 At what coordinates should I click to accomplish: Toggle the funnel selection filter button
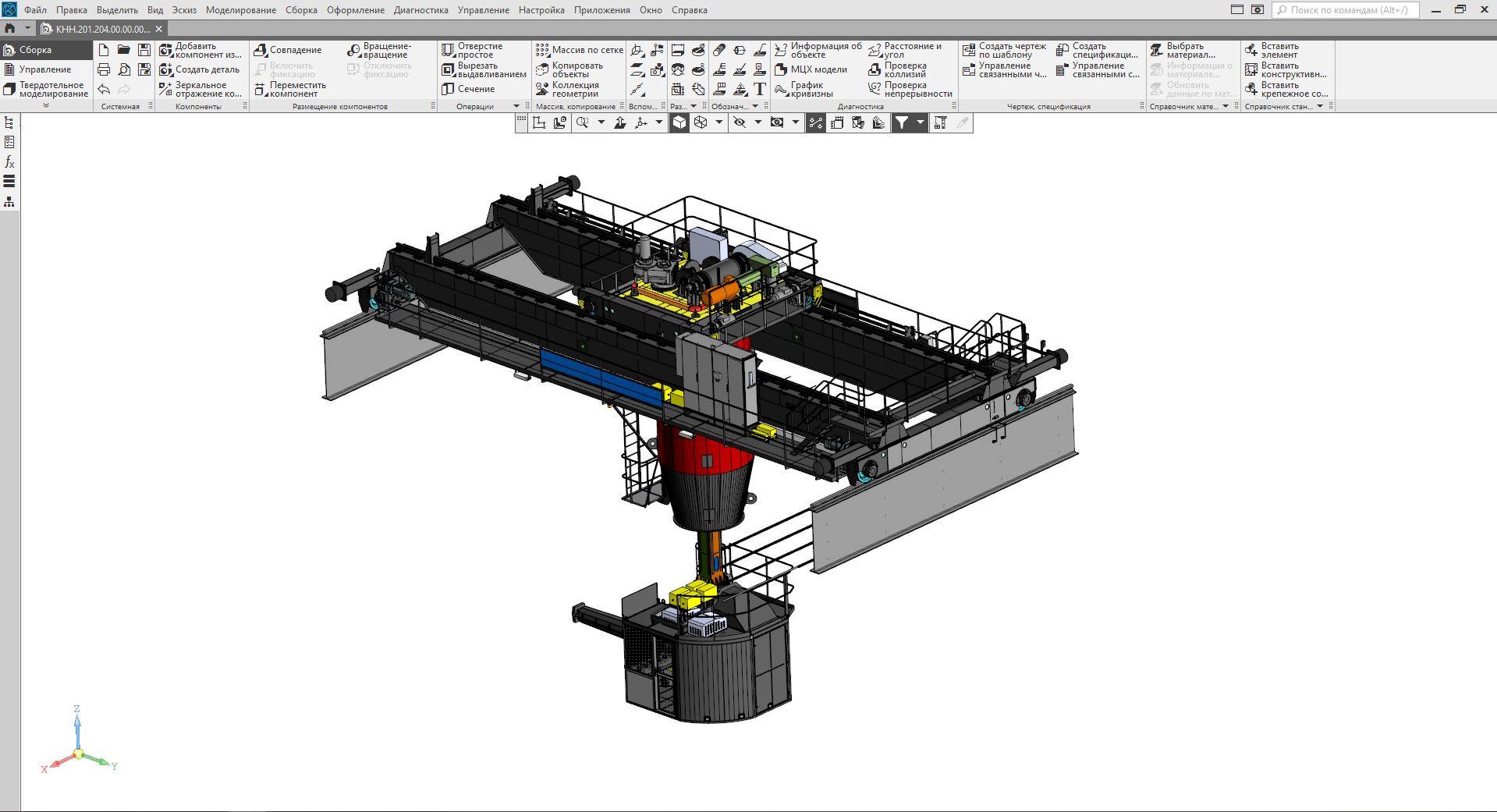pos(902,122)
